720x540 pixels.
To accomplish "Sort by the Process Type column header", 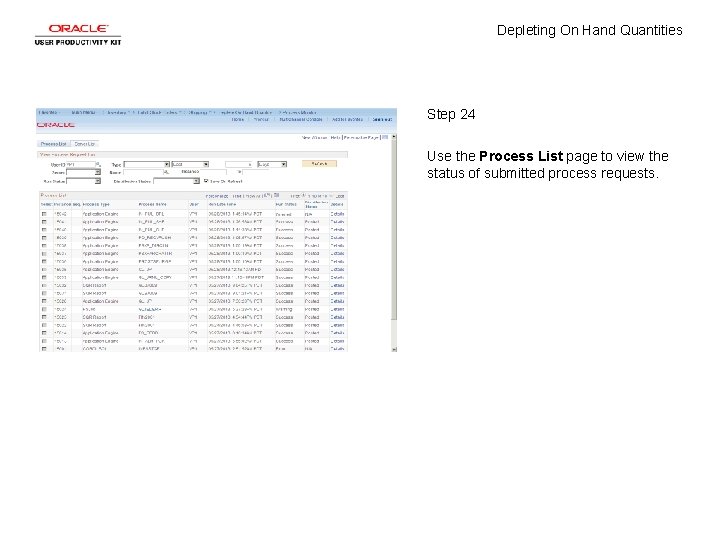I will tap(96, 204).
